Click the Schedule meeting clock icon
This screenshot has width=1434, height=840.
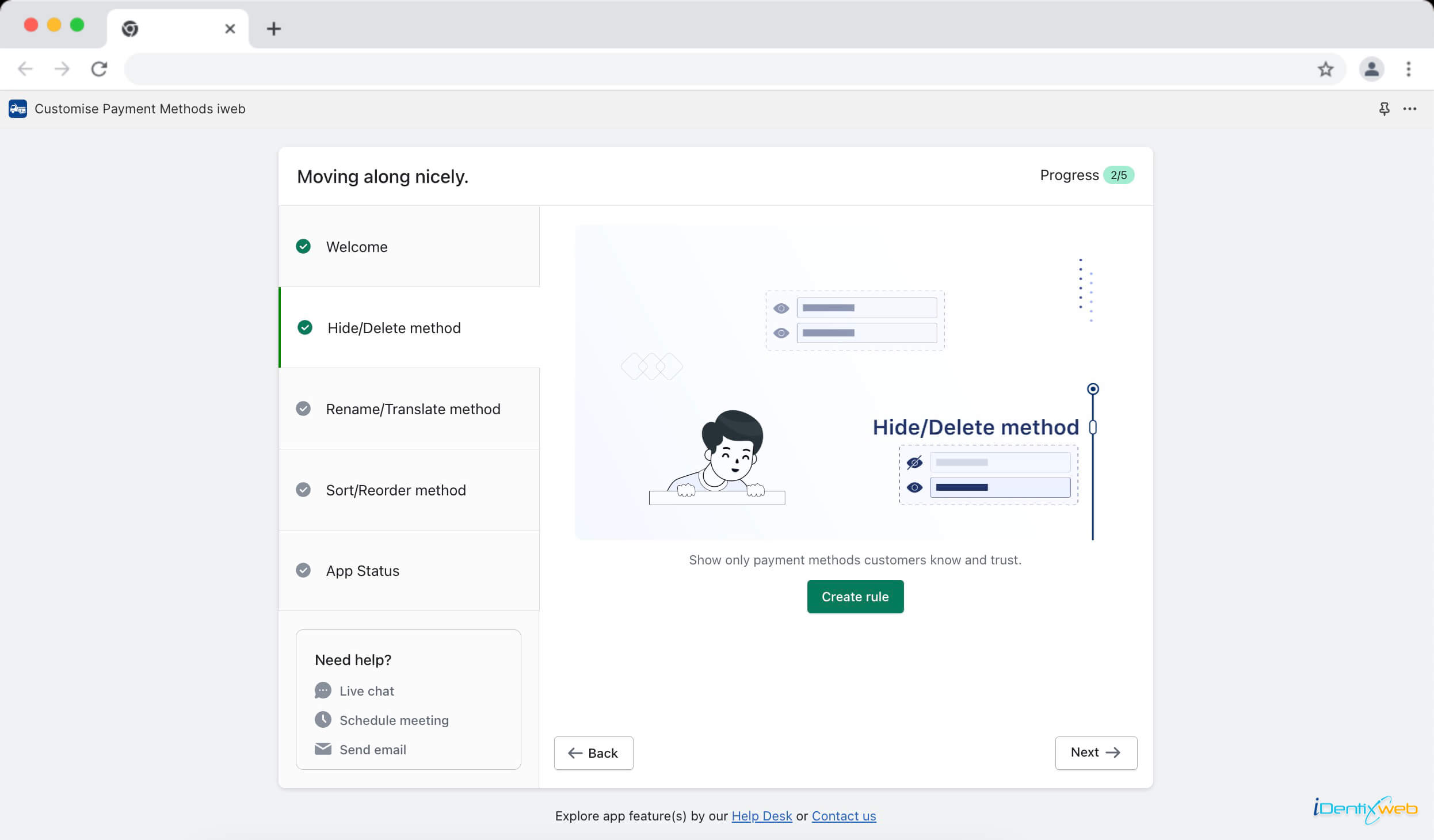click(x=323, y=719)
